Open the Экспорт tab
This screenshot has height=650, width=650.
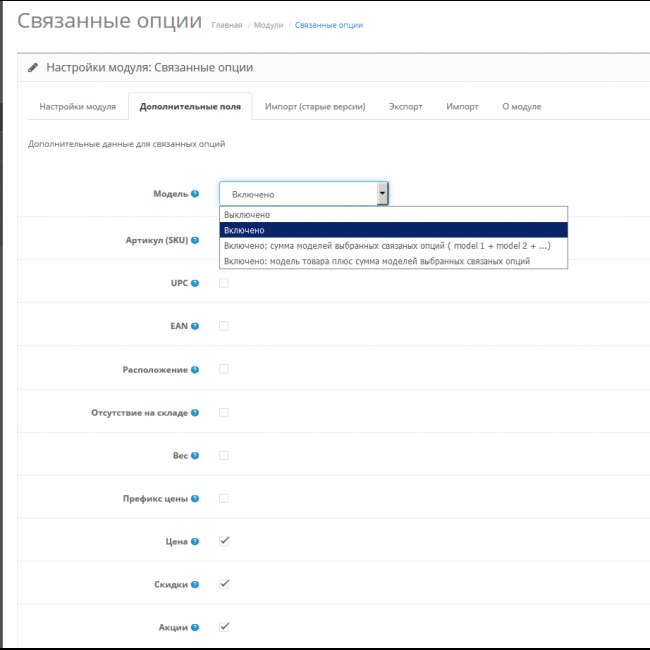(405, 106)
